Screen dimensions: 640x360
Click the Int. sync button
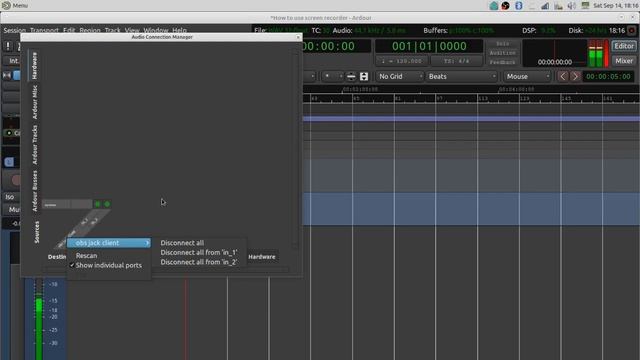click(12, 61)
